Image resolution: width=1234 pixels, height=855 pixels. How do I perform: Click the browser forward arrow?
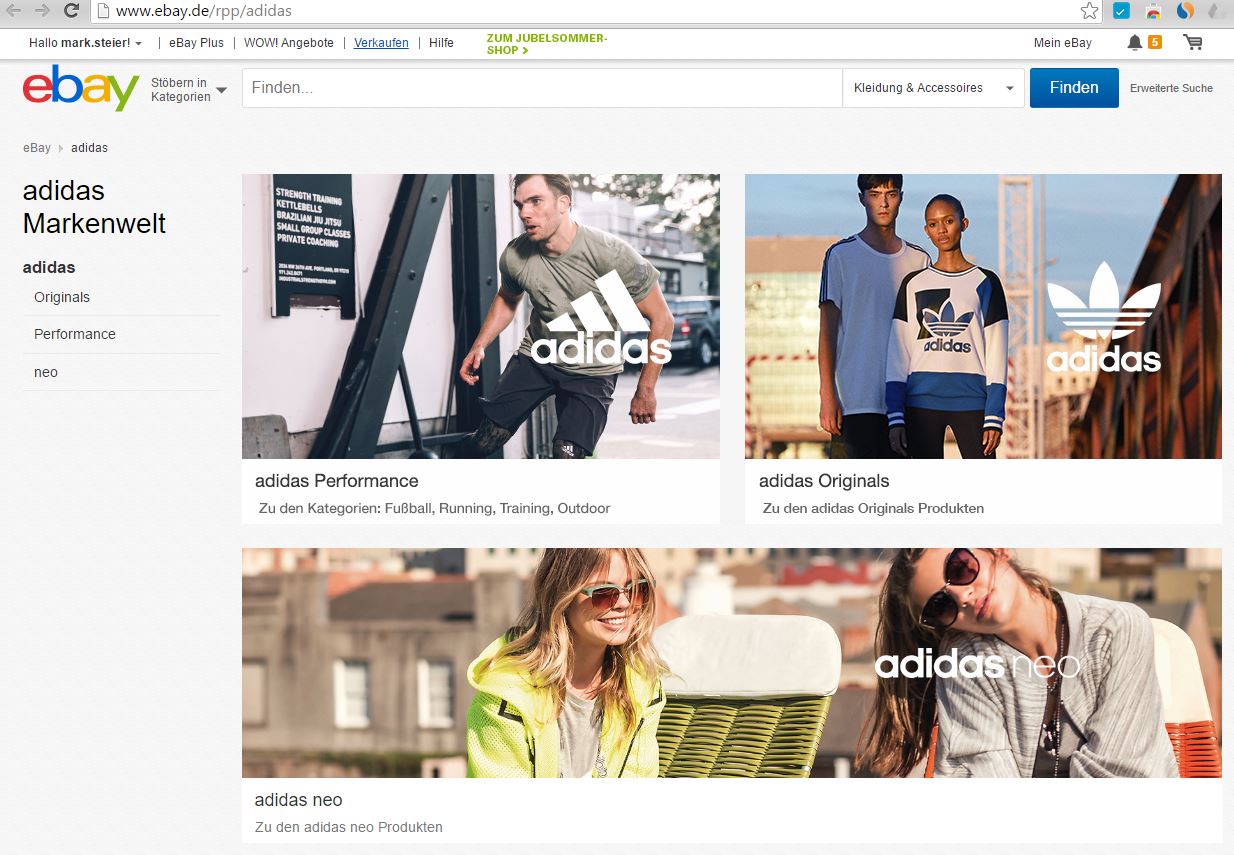[42, 11]
